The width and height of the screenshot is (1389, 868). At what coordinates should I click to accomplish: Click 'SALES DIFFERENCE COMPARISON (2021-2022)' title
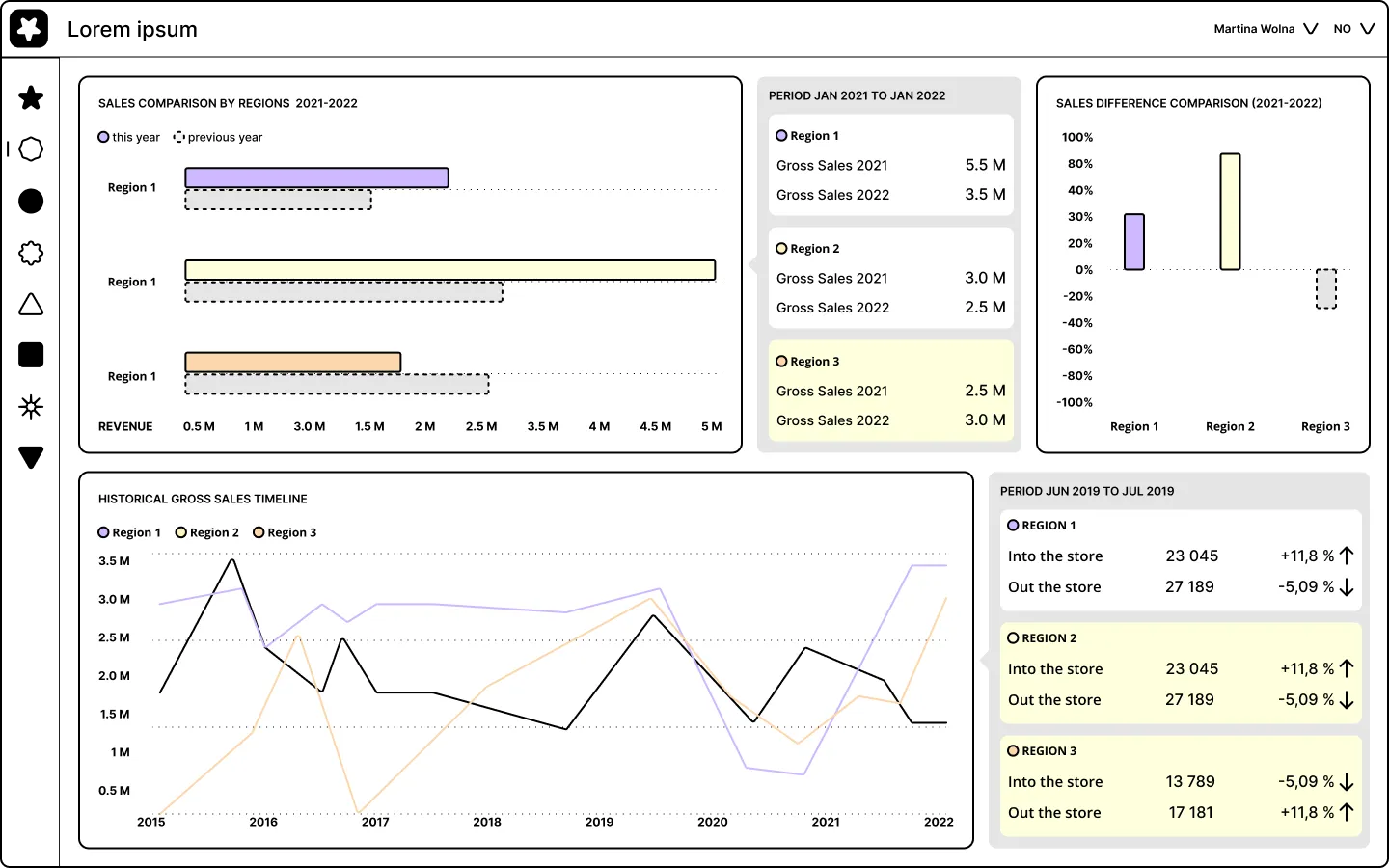click(x=1188, y=103)
